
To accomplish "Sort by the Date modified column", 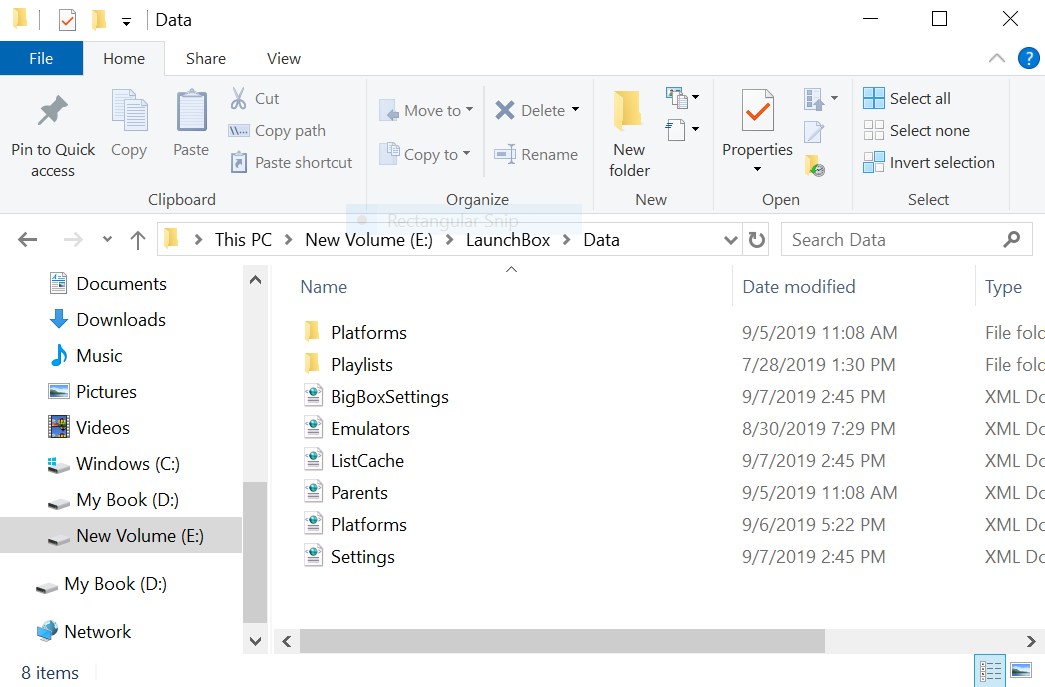I will pyautogui.click(x=798, y=287).
